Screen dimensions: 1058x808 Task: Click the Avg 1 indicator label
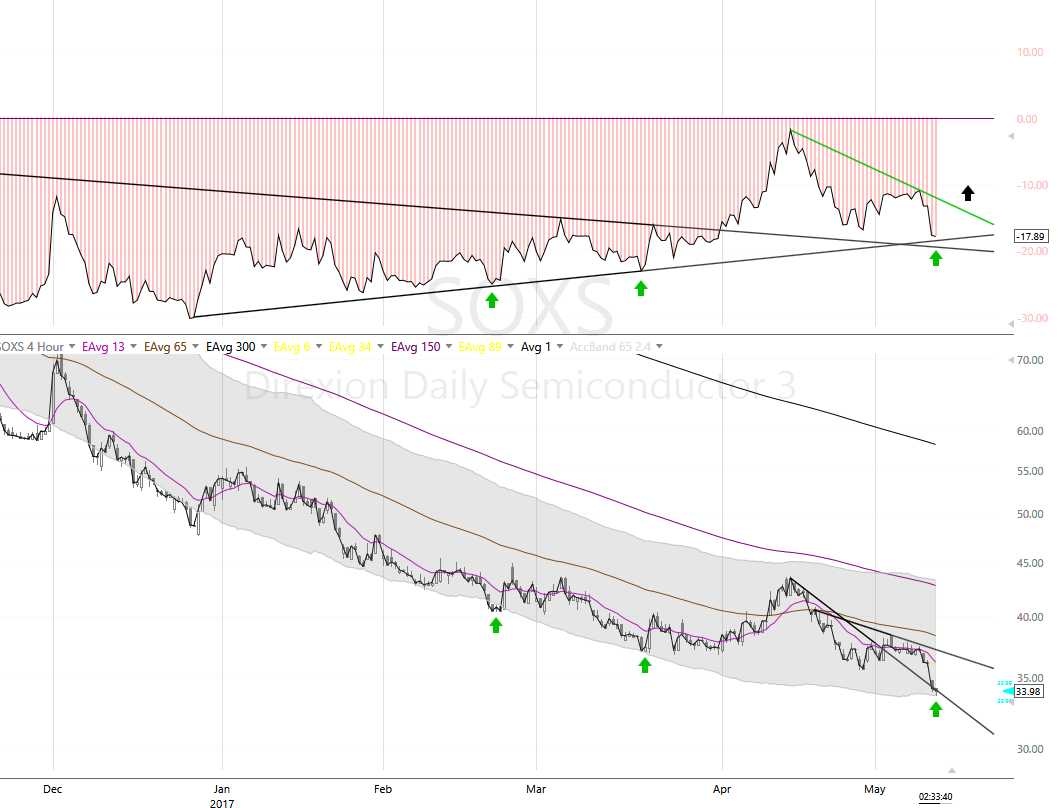coord(535,347)
